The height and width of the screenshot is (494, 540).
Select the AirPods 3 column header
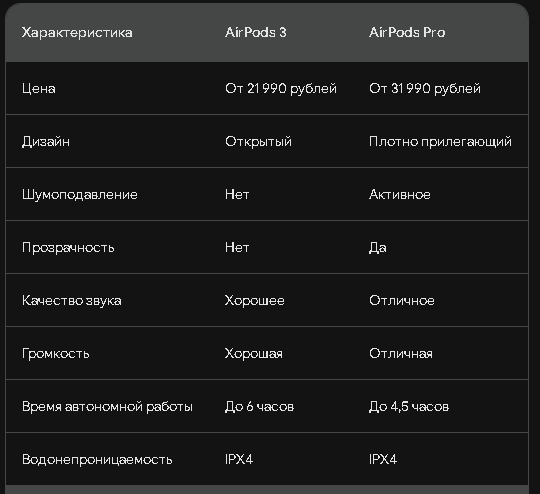(256, 33)
